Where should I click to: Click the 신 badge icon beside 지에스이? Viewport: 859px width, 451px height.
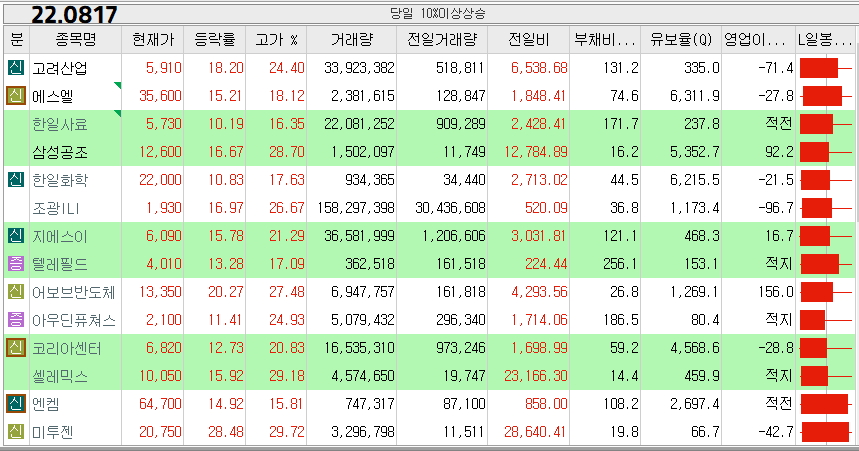tap(16, 236)
